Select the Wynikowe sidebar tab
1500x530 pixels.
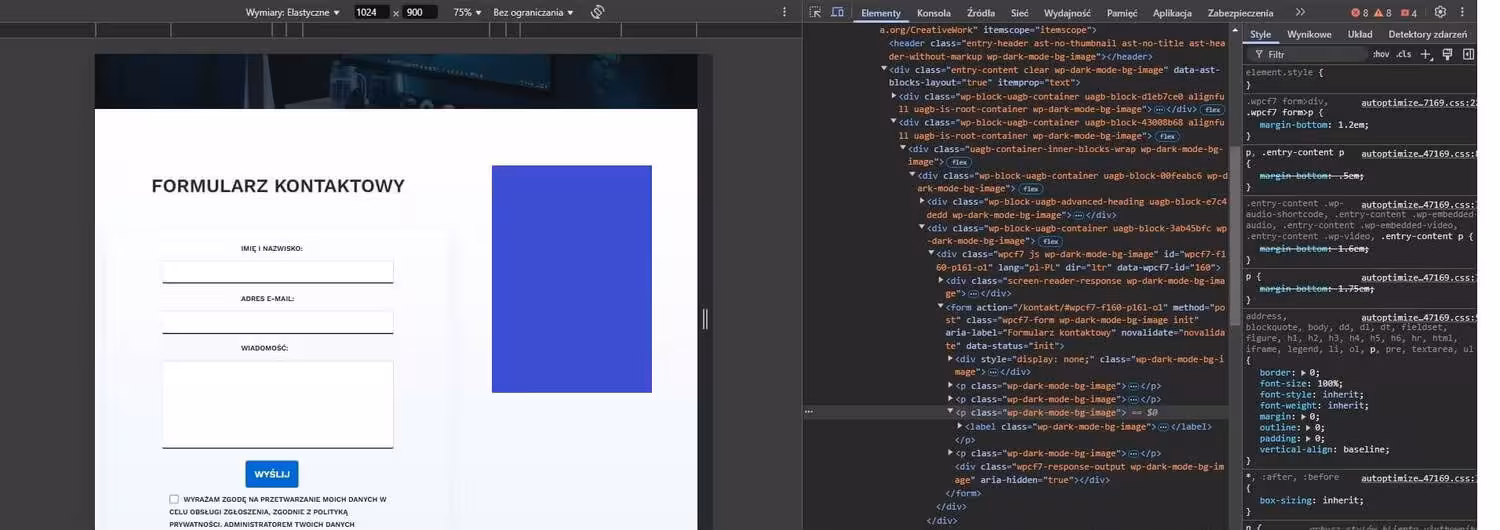[1309, 34]
